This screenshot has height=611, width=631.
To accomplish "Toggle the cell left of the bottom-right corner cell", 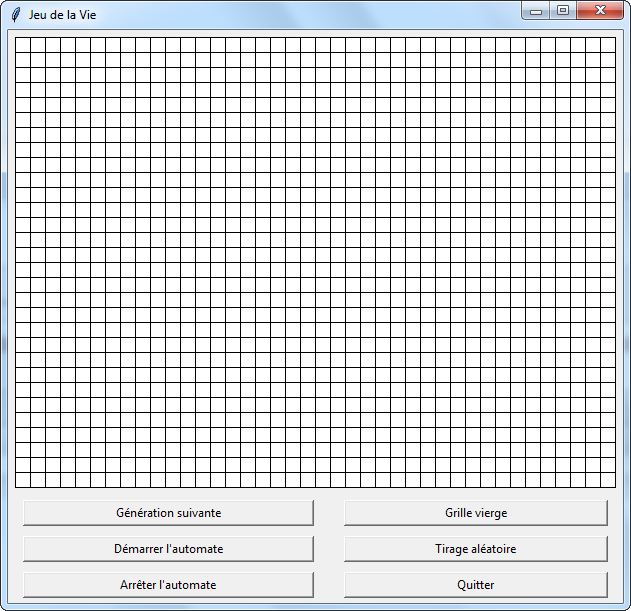I will click(592, 480).
